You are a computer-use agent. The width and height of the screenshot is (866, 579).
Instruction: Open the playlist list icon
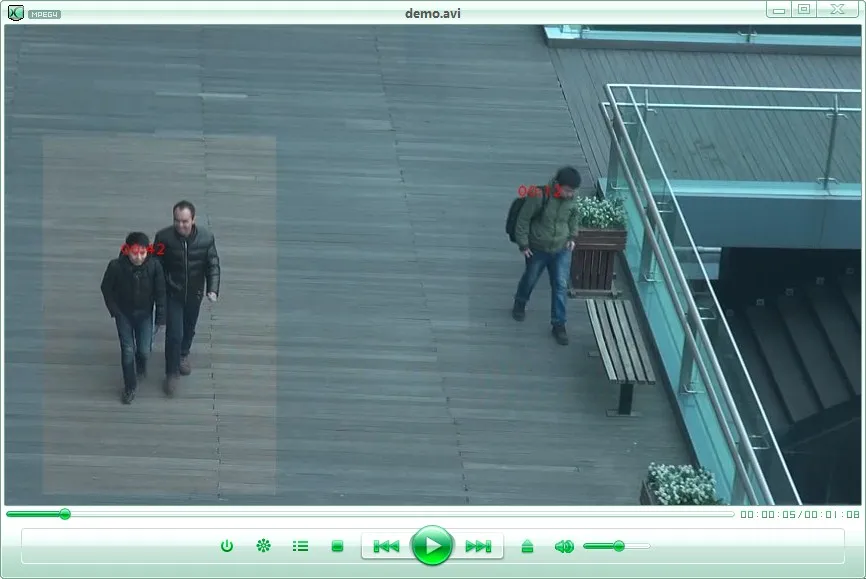click(300, 546)
